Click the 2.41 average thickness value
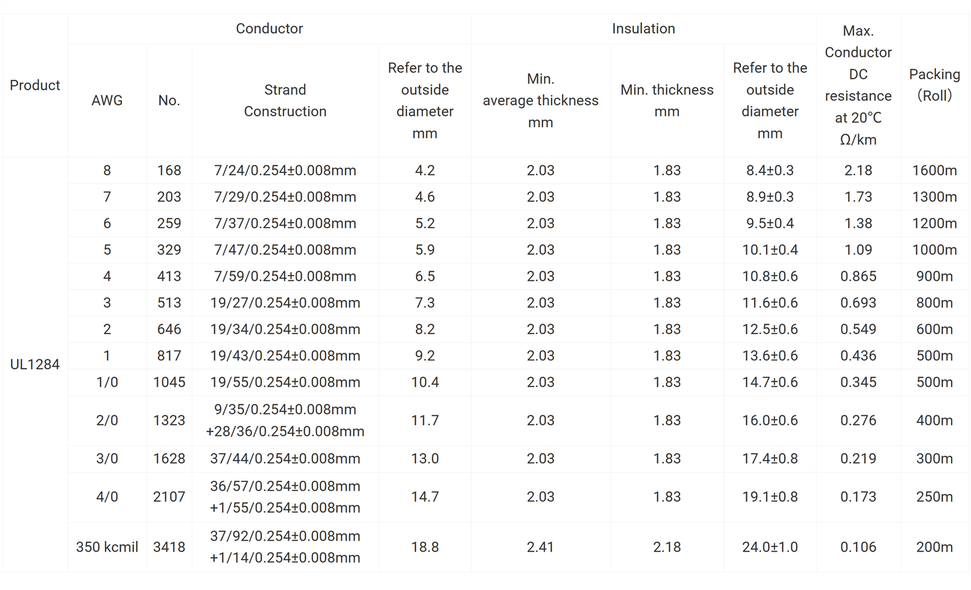Screen dimensions: 971x590 [540, 547]
